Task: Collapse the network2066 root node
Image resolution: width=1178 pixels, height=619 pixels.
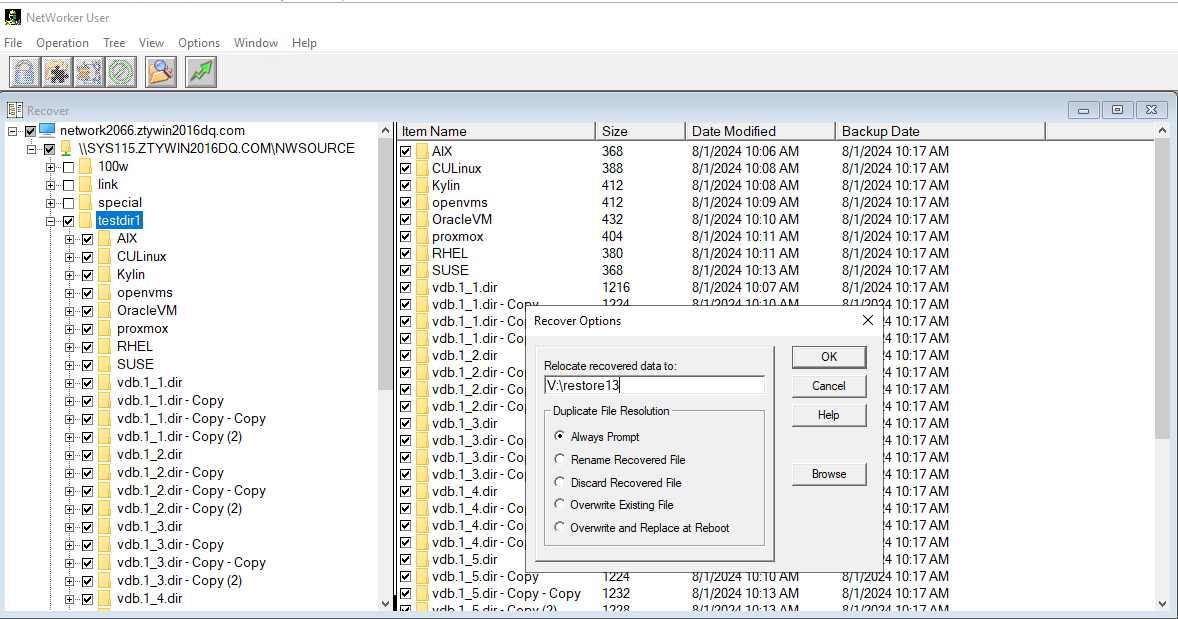Action: (x=13, y=131)
